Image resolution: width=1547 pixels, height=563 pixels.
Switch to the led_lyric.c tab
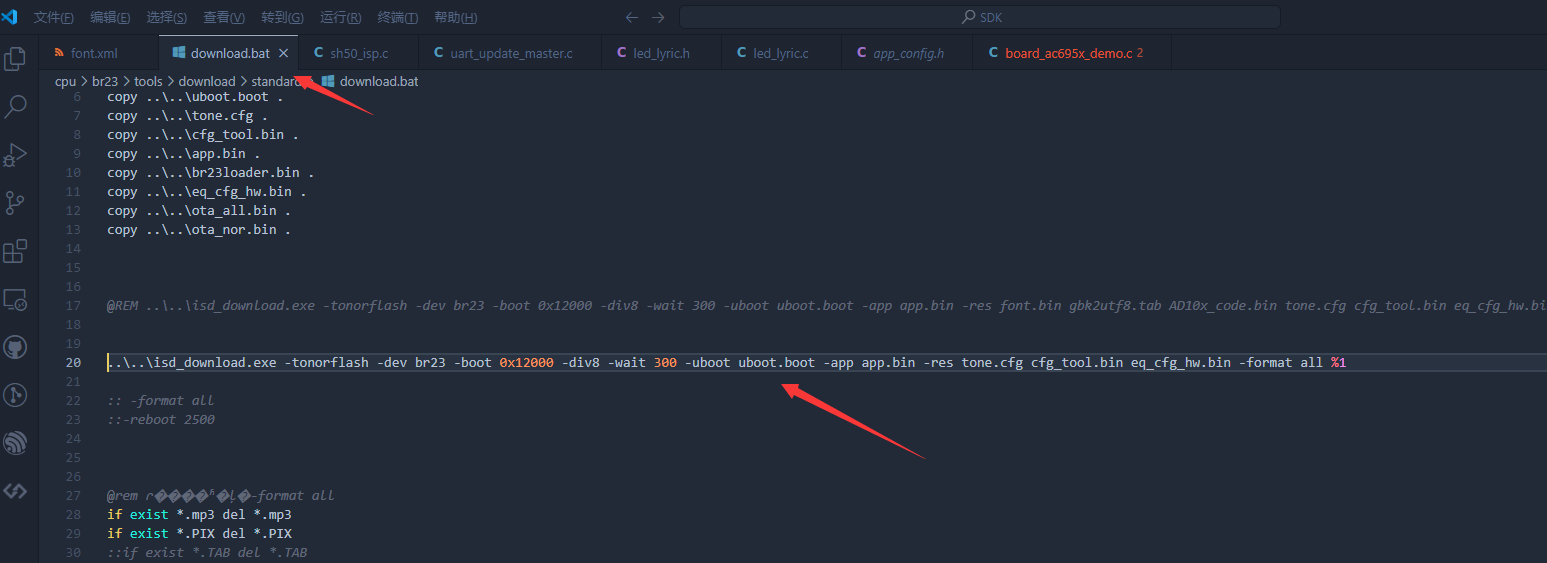(781, 53)
